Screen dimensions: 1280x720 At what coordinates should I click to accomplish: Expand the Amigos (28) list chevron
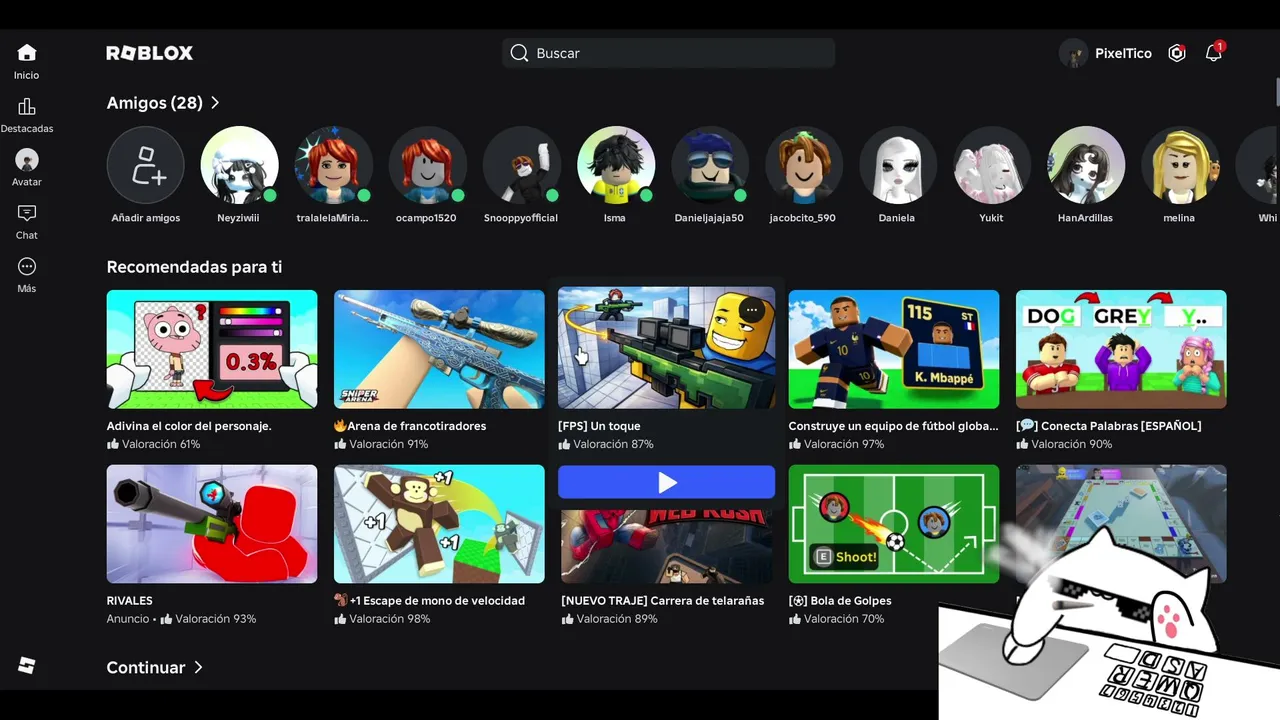point(215,103)
